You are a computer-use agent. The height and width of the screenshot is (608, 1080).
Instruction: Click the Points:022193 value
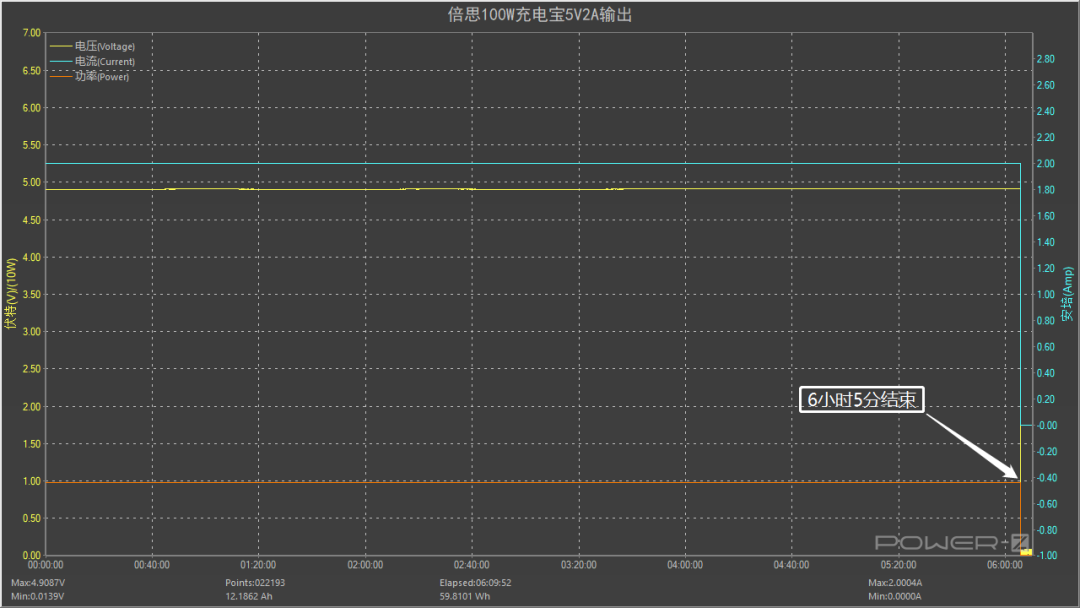[x=255, y=583]
